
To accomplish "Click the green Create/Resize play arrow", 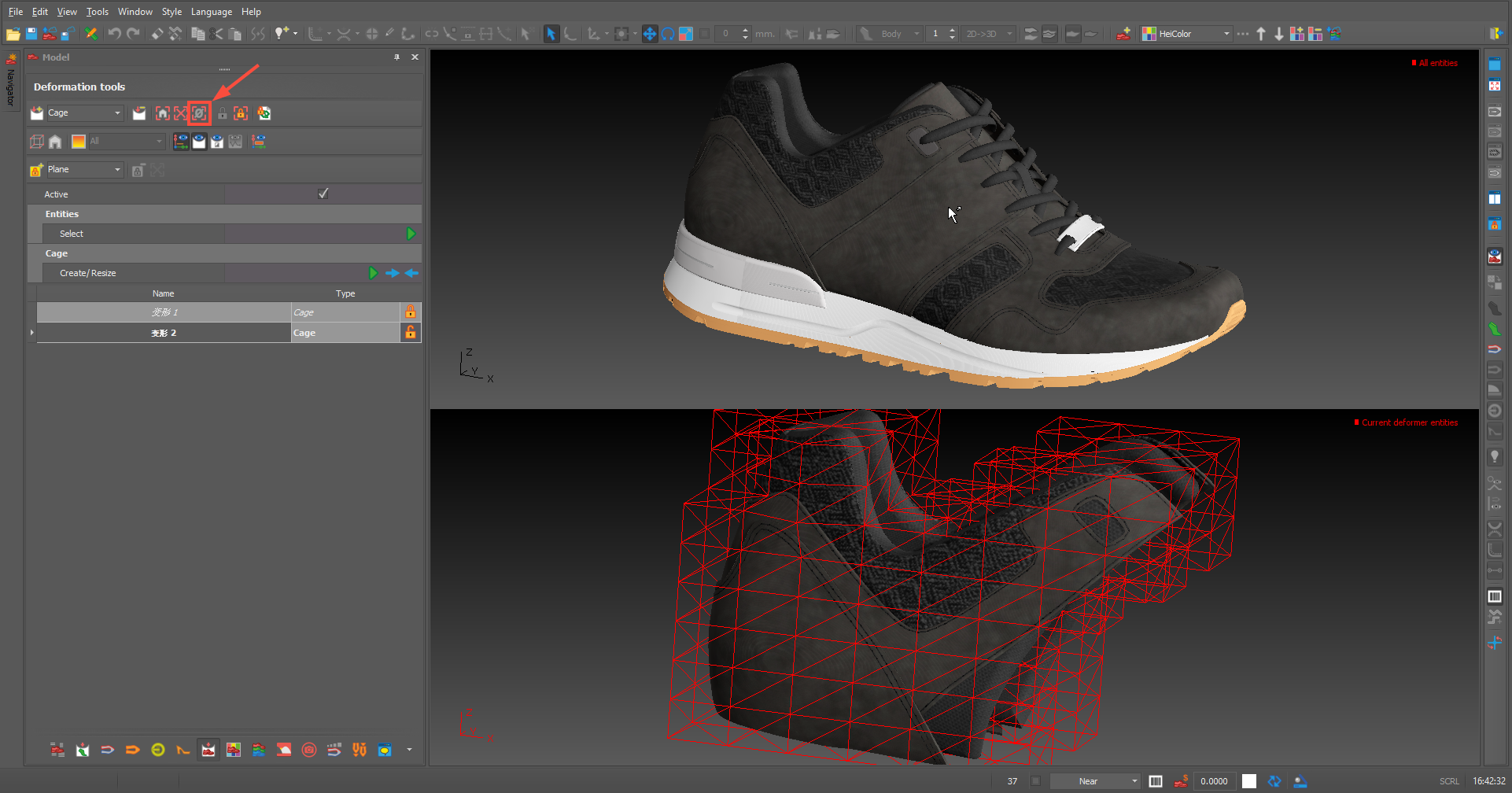I will pyautogui.click(x=373, y=273).
